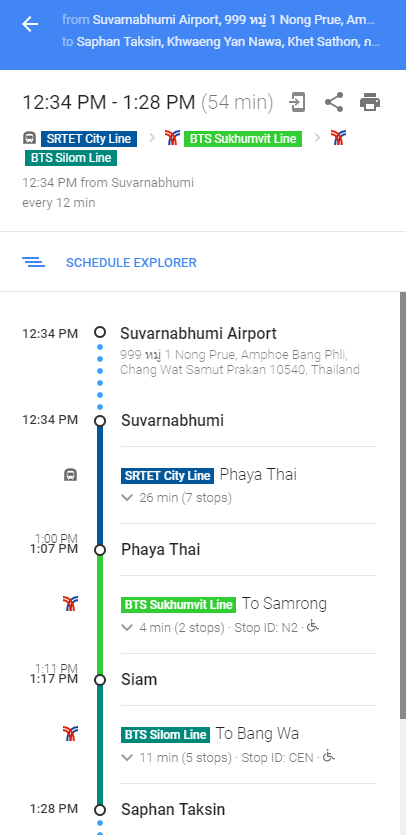Send directions to your phone icon
Image resolution: width=406 pixels, height=835 pixels.
(297, 102)
